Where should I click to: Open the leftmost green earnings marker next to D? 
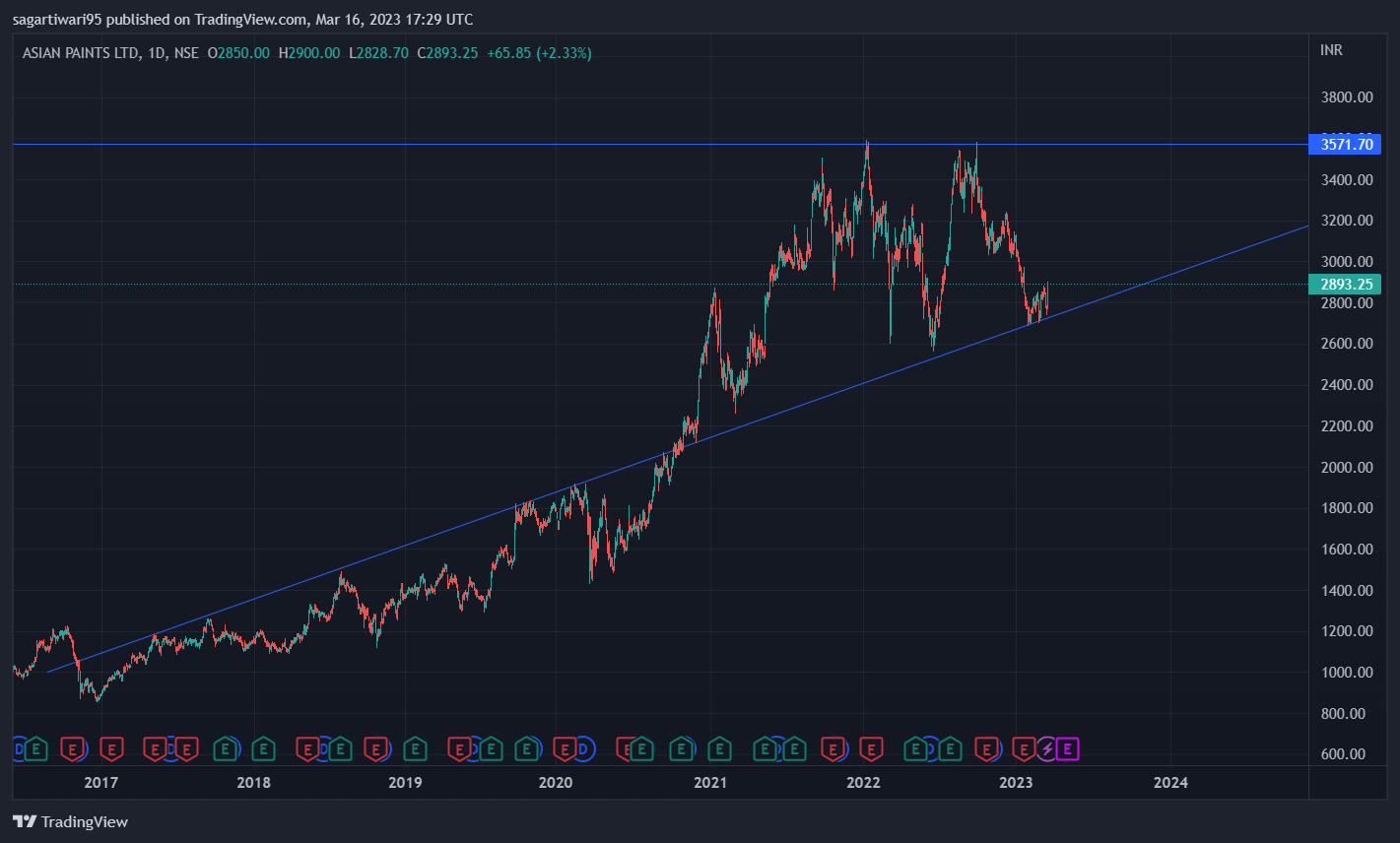click(x=35, y=749)
